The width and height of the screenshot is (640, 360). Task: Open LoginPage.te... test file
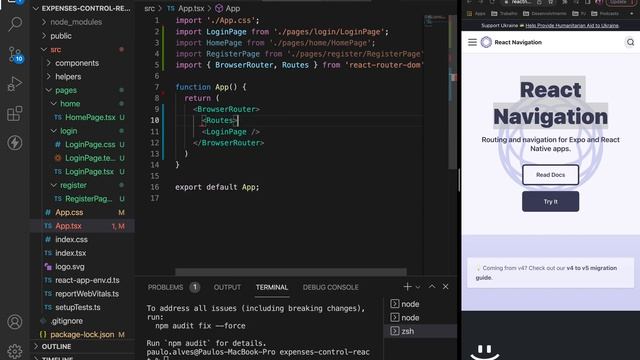tap(90, 158)
